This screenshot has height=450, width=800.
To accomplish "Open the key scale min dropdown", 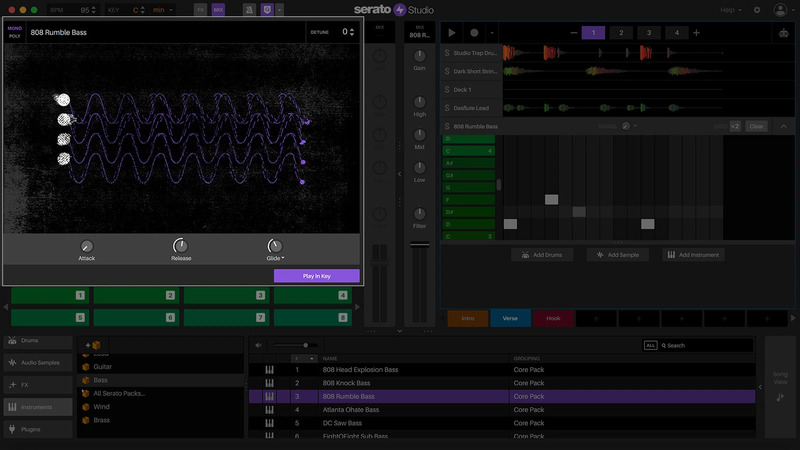I will 161,10.
